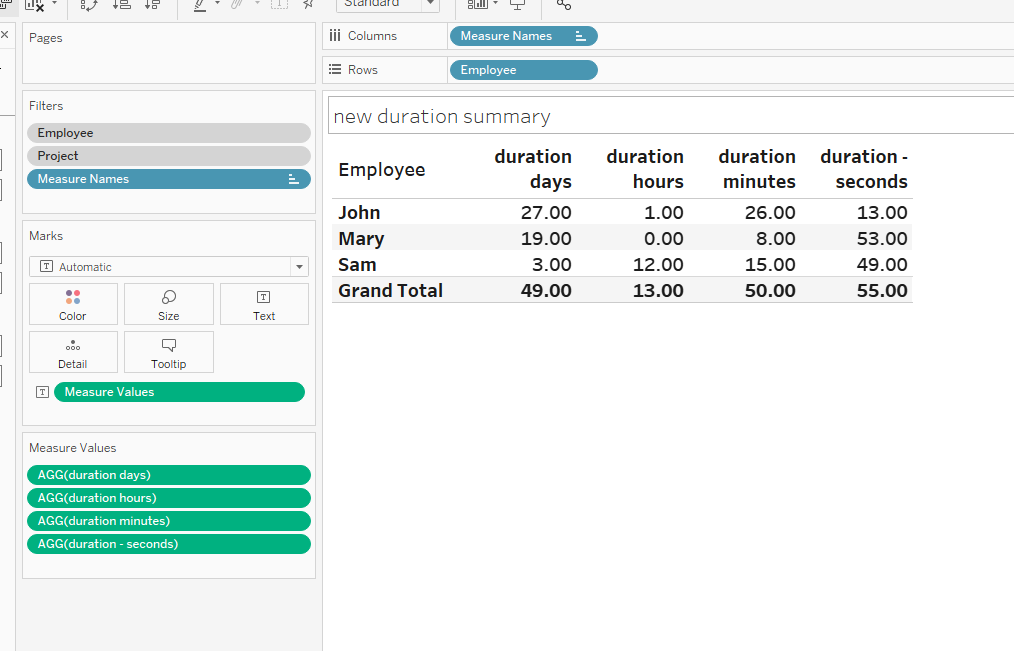Click the Clear Sheet toolbar icon

[x=34, y=5]
